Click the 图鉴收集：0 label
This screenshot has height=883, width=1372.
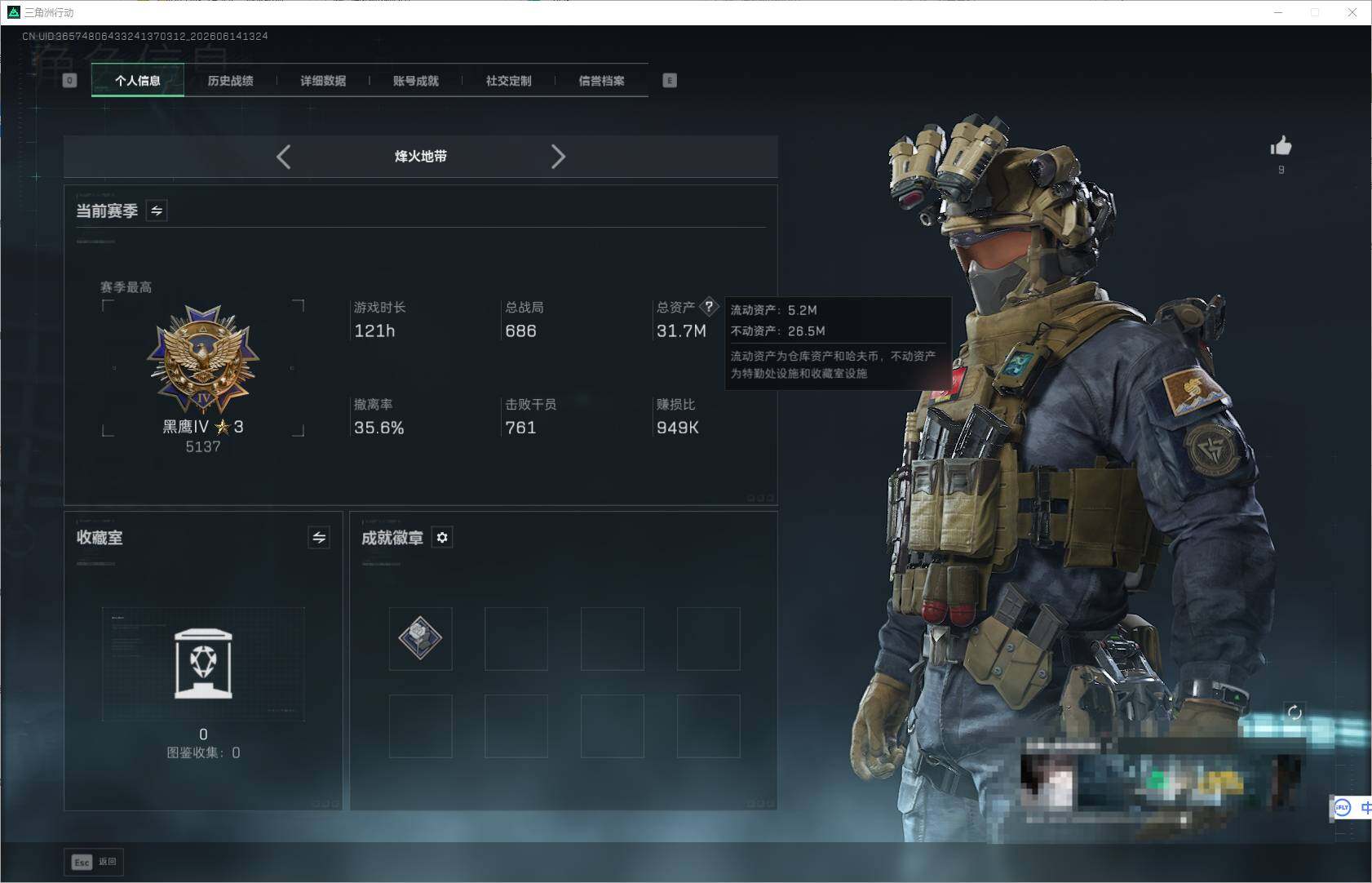(x=203, y=752)
